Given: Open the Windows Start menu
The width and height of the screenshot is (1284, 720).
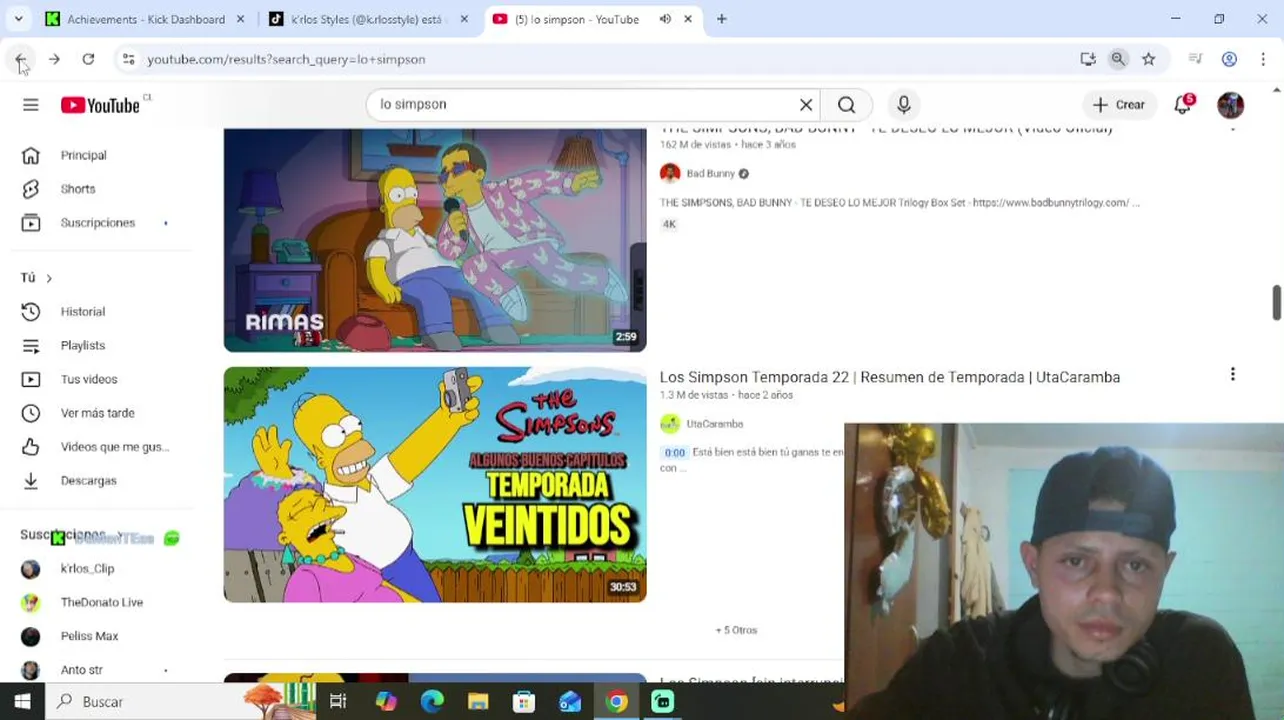Looking at the screenshot, I should (22, 702).
